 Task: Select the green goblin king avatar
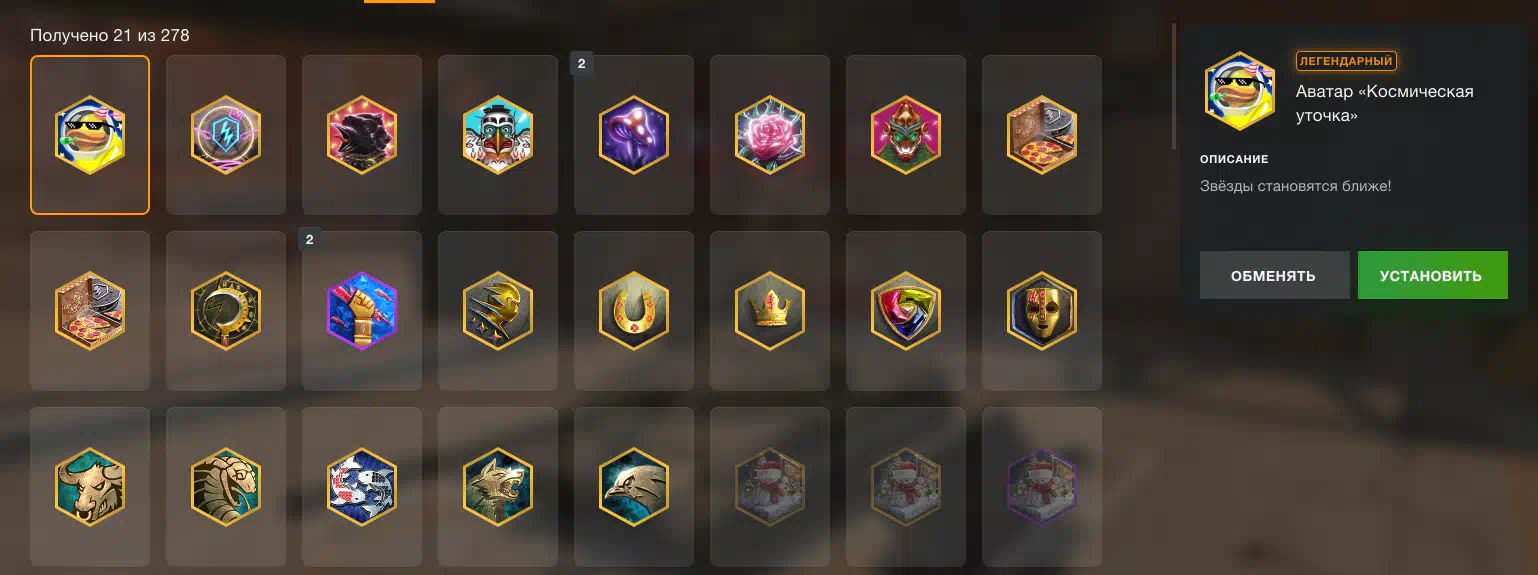pyautogui.click(x=906, y=135)
